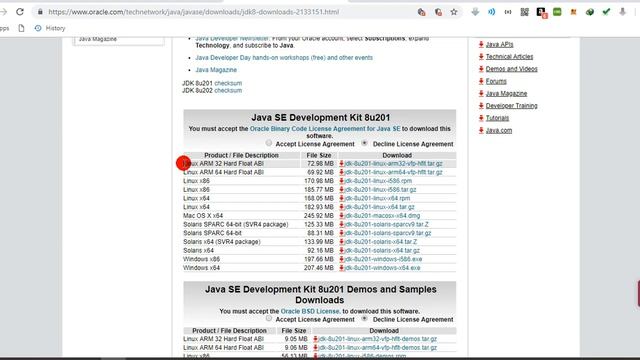Viewport: 640px width, 360px height.
Task: Download jdk-8u201-solaris-sparcv9.tar.gz
Action: click(x=388, y=233)
